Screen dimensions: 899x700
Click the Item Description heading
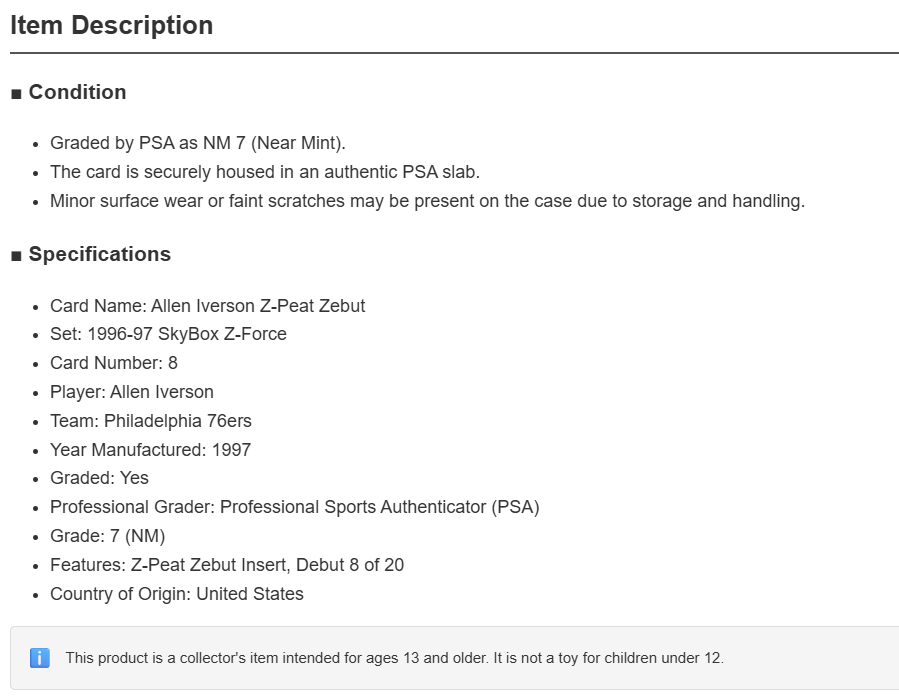click(x=112, y=26)
